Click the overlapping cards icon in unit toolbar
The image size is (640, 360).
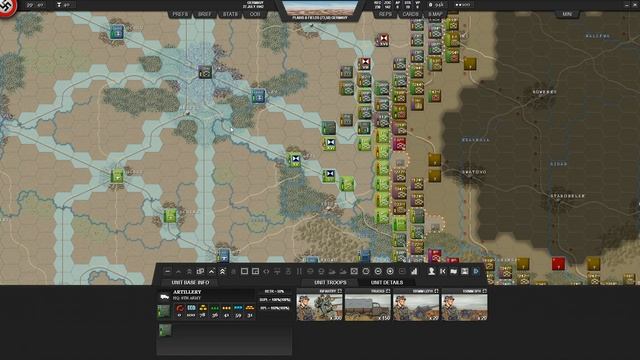coord(200,271)
